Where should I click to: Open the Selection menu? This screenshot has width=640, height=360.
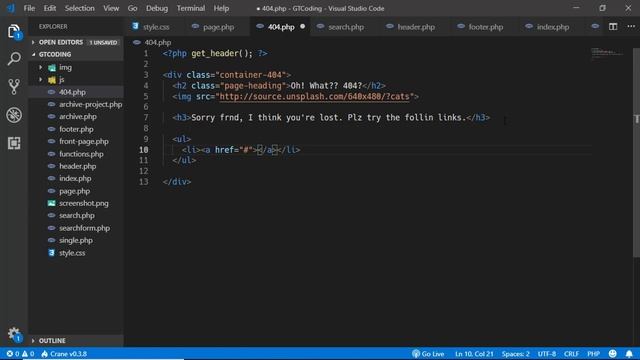coord(80,8)
